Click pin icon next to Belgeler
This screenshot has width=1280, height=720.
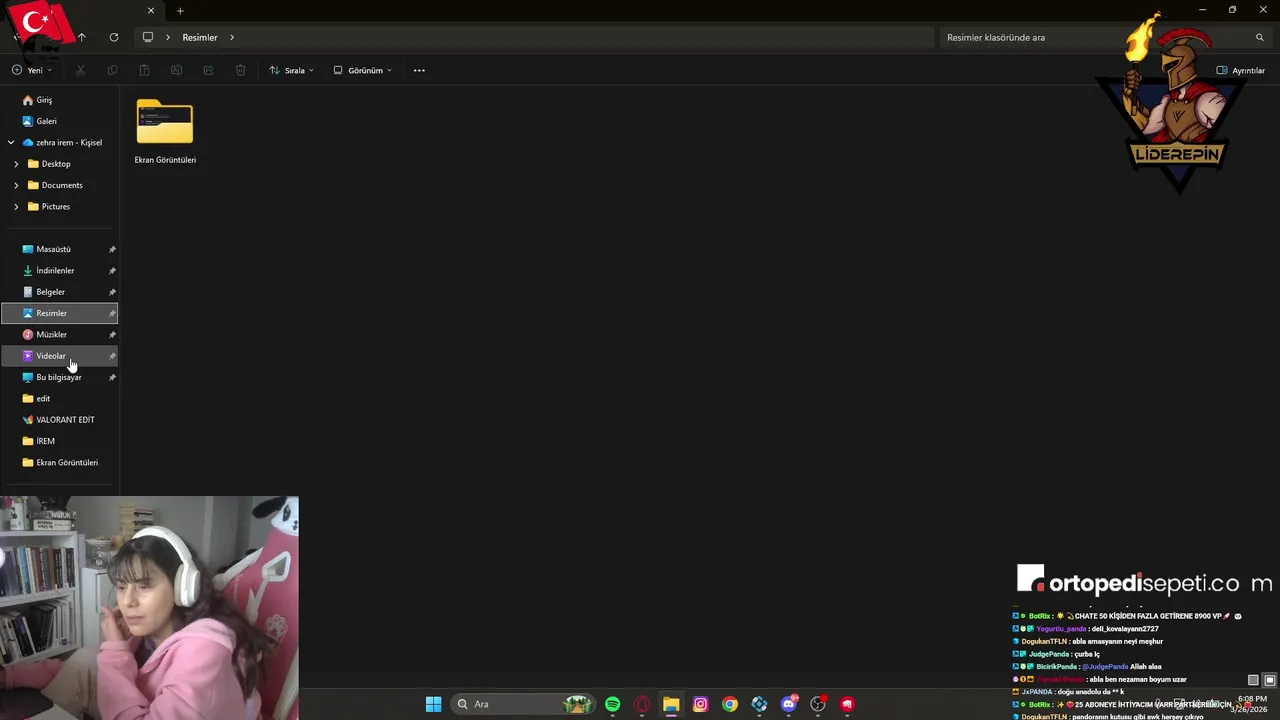(x=112, y=292)
